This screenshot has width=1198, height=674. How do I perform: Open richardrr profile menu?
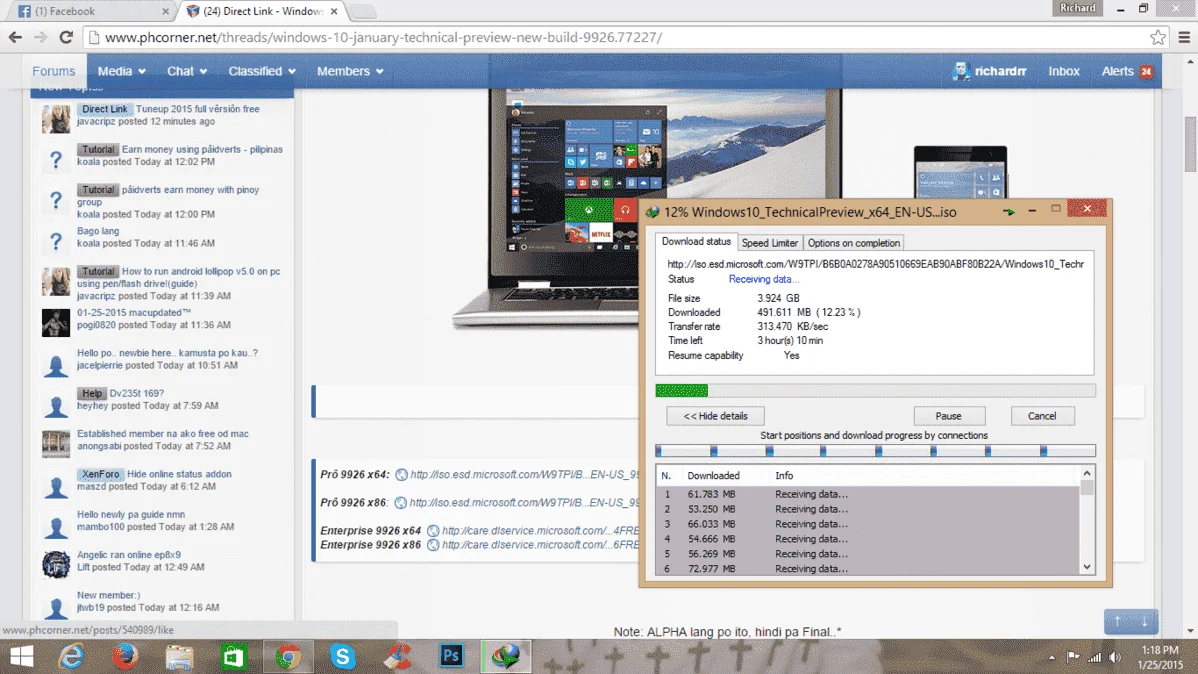click(x=989, y=71)
